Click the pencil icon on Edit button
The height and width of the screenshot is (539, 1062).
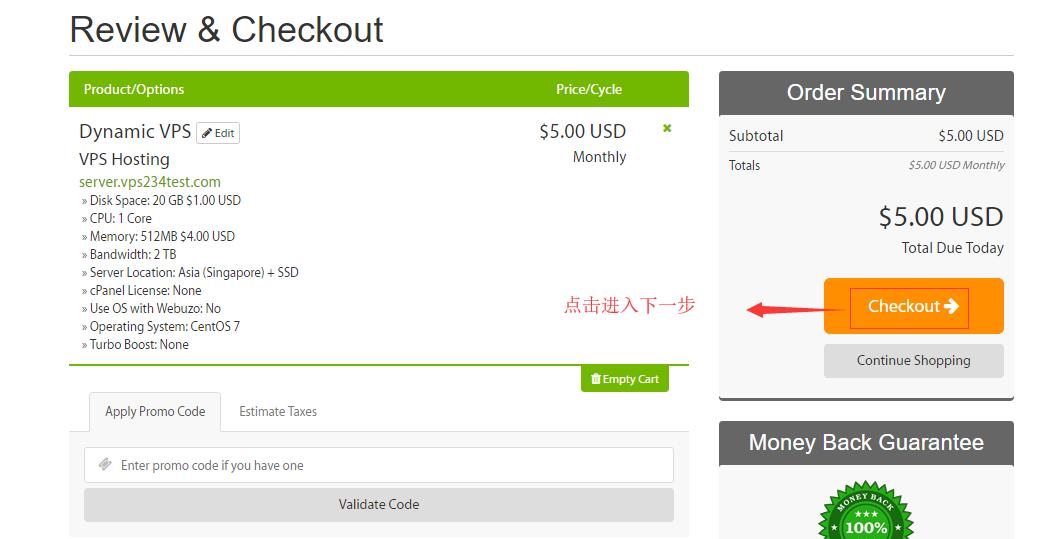[207, 133]
